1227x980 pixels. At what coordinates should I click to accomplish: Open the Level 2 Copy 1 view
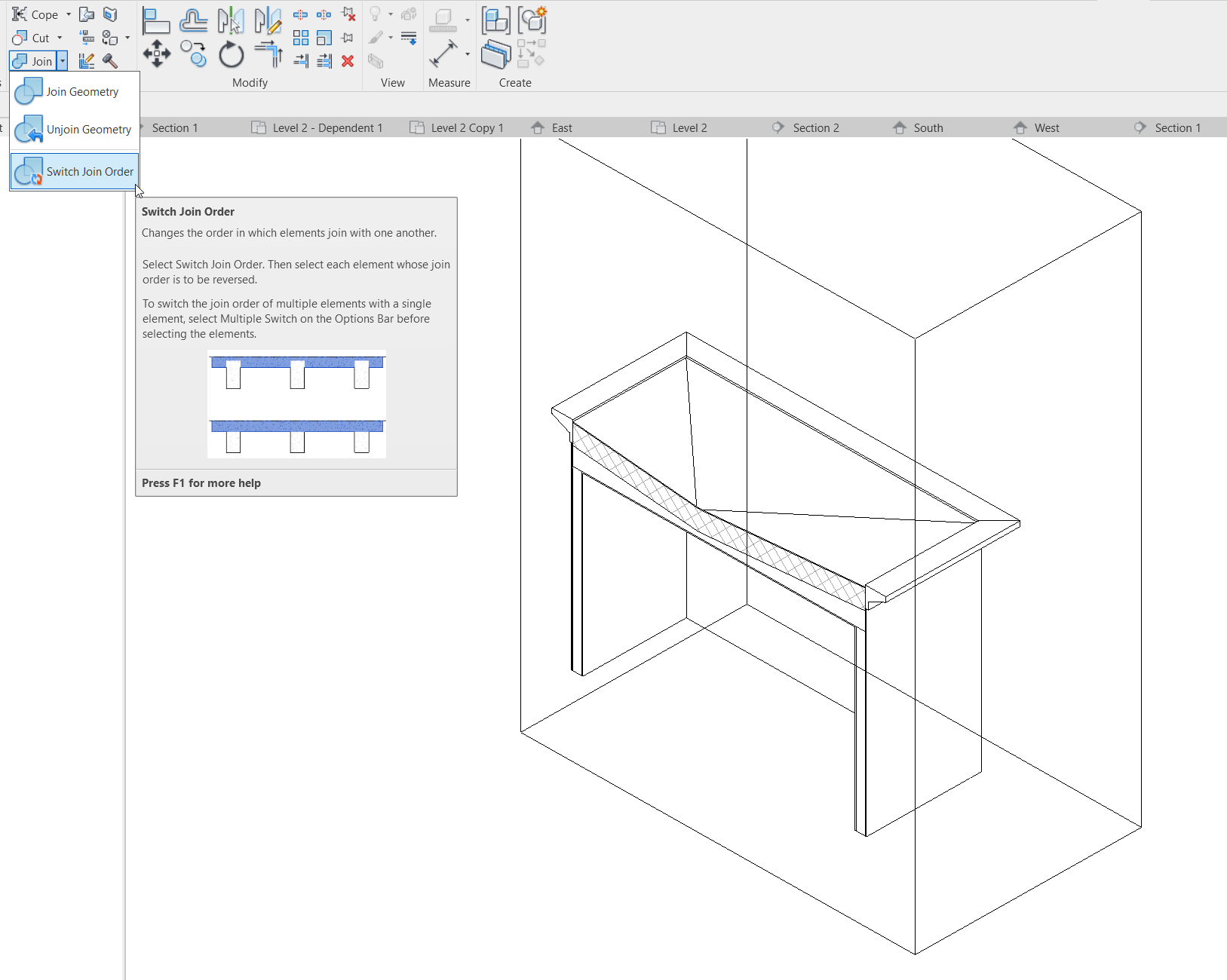[466, 127]
